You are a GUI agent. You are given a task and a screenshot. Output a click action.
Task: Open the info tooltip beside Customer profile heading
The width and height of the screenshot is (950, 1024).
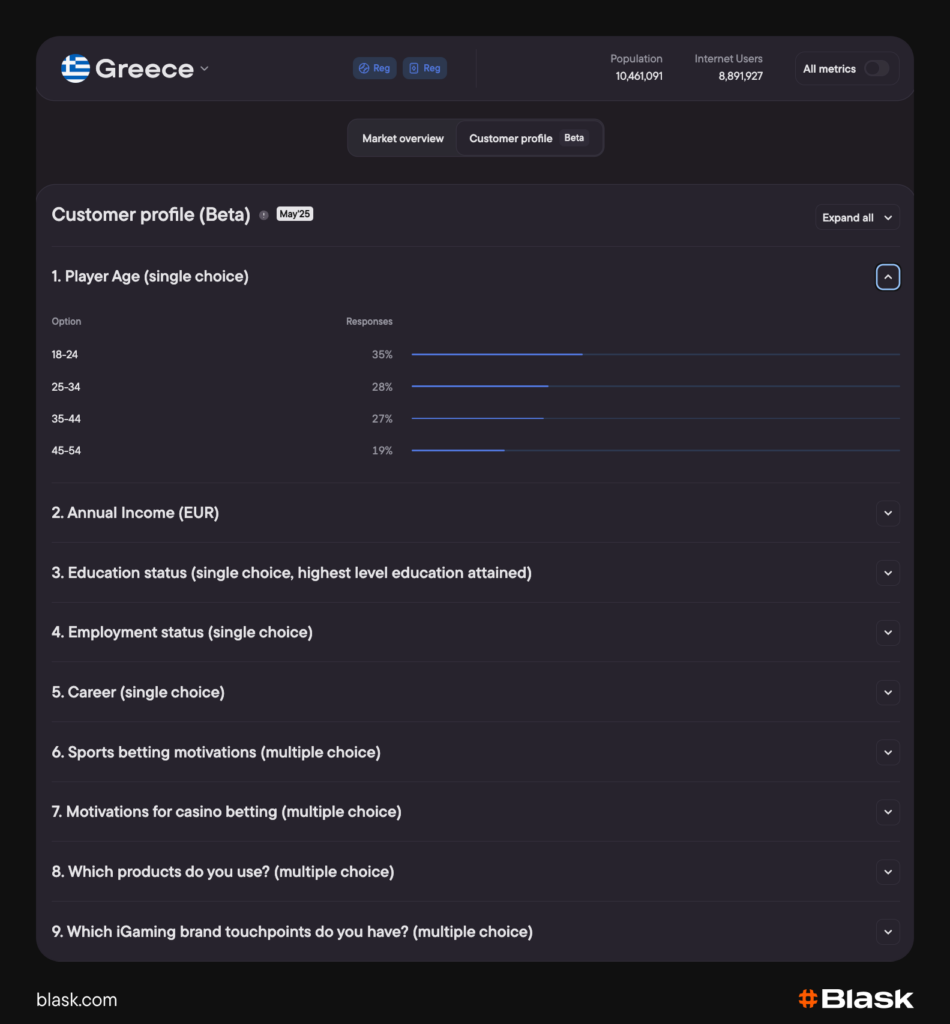264,214
